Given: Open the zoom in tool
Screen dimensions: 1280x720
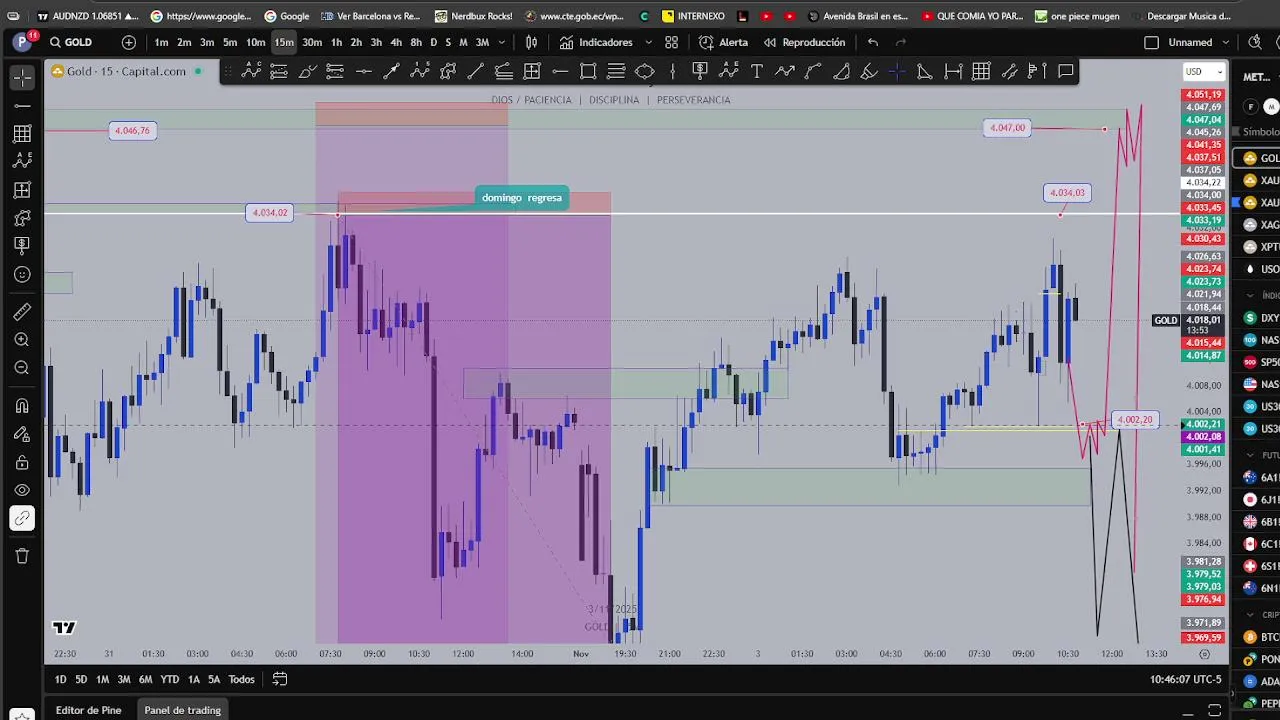Looking at the screenshot, I should pyautogui.click(x=22, y=340).
